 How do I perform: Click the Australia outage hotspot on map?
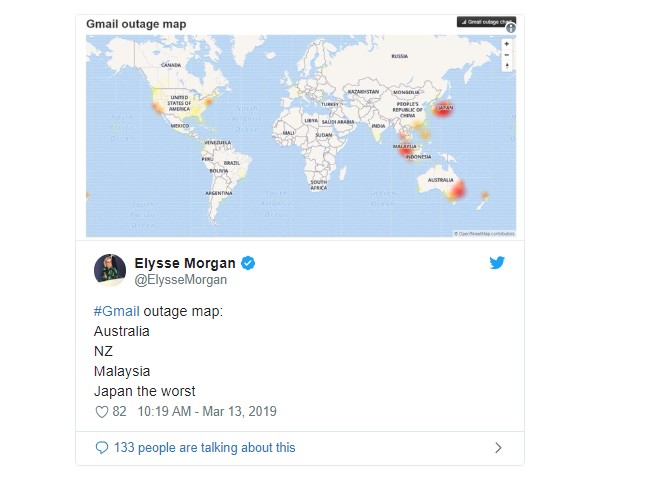pyautogui.click(x=458, y=190)
